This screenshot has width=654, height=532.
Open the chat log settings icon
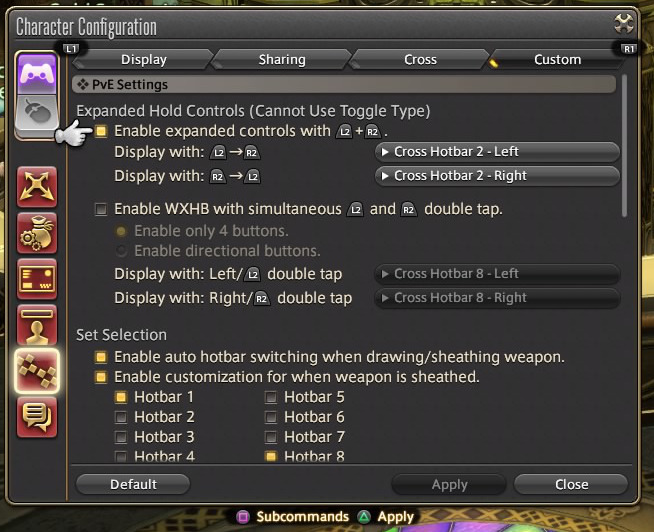(37, 417)
